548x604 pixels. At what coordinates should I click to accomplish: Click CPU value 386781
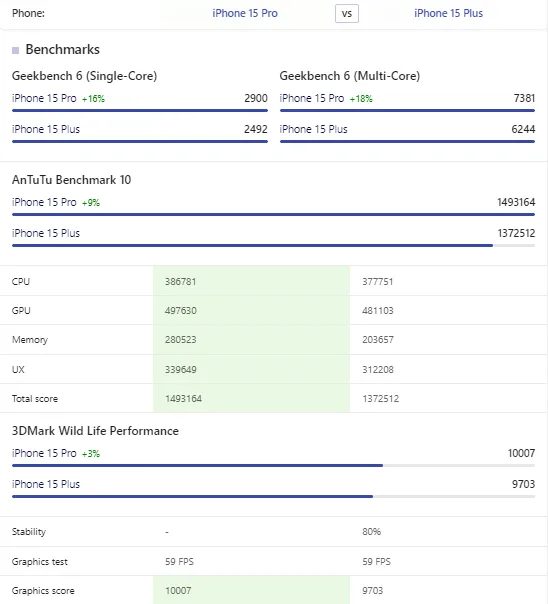tap(181, 282)
